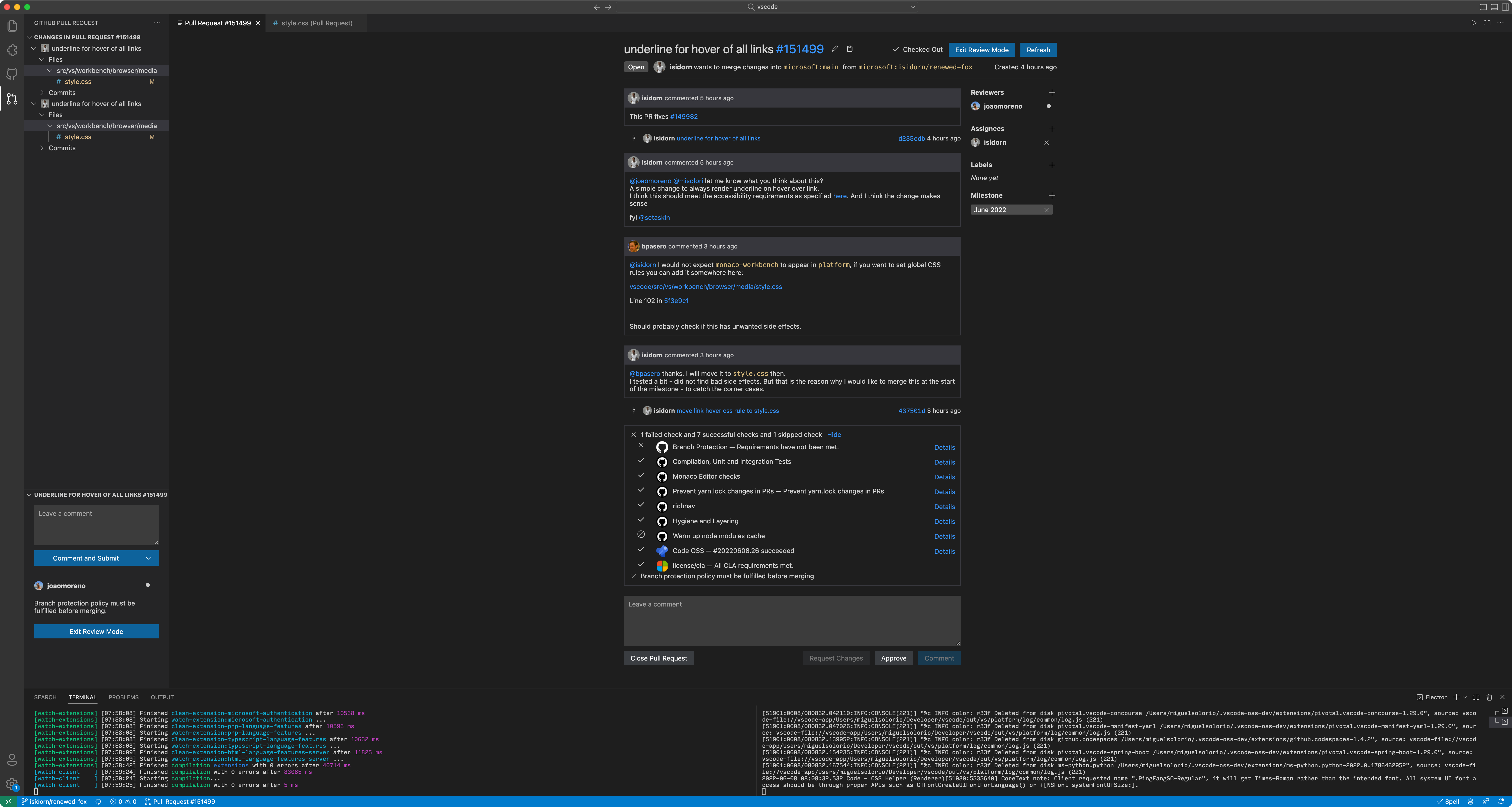The image size is (1512, 807).
Task: Kill the terminal with the trash icon
Action: click(x=1489, y=697)
